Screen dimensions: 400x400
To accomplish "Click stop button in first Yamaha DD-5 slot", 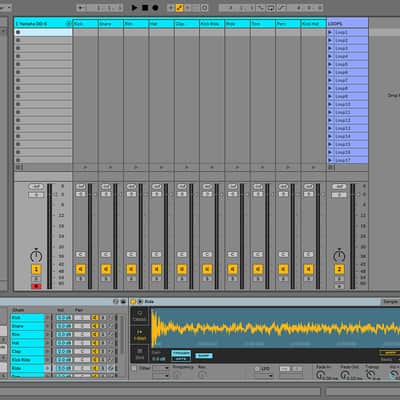I will 18,32.
